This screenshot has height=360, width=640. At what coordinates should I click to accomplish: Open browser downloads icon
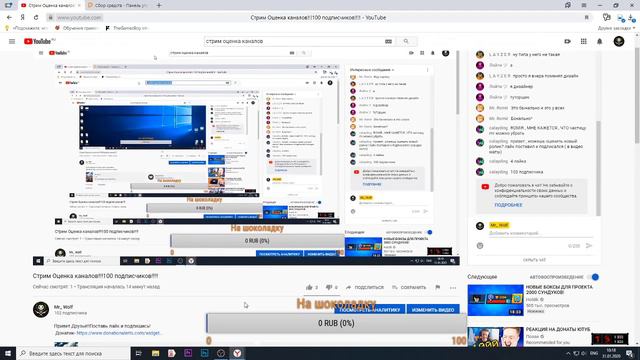(631, 18)
